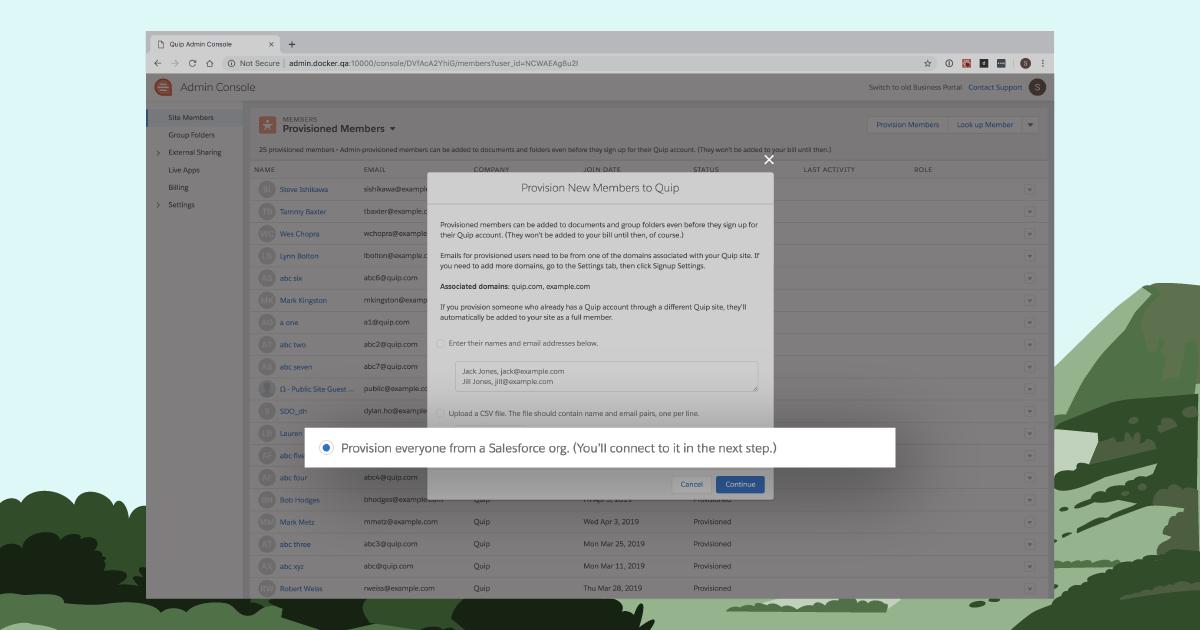Screen dimensions: 1200x630
Task: Open the Quip logo in Admin Console header
Action: click(x=163, y=87)
